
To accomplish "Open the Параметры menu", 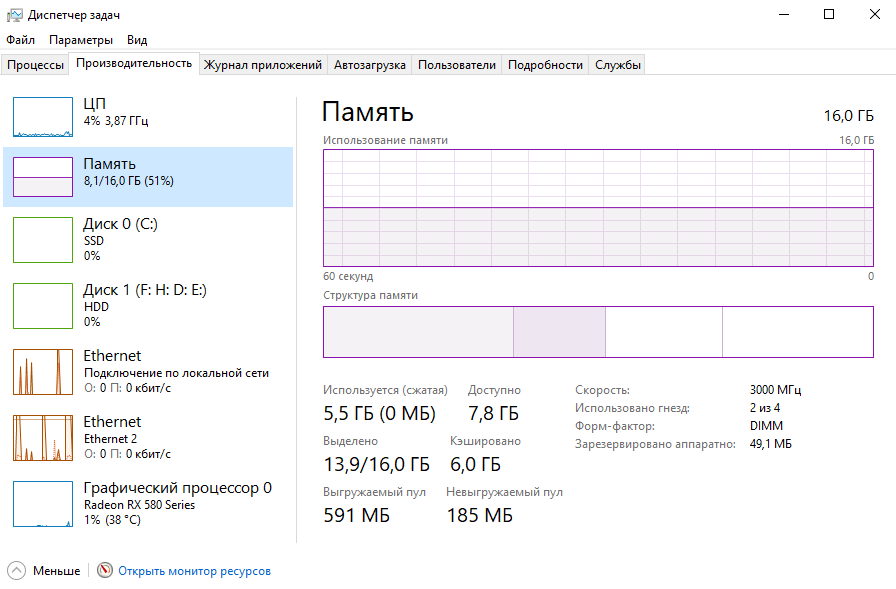I will 81,40.
